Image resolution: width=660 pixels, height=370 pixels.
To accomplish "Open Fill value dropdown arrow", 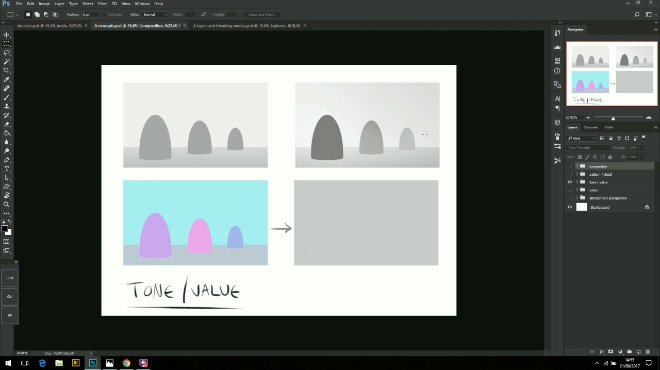I will pyautogui.click(x=642, y=157).
